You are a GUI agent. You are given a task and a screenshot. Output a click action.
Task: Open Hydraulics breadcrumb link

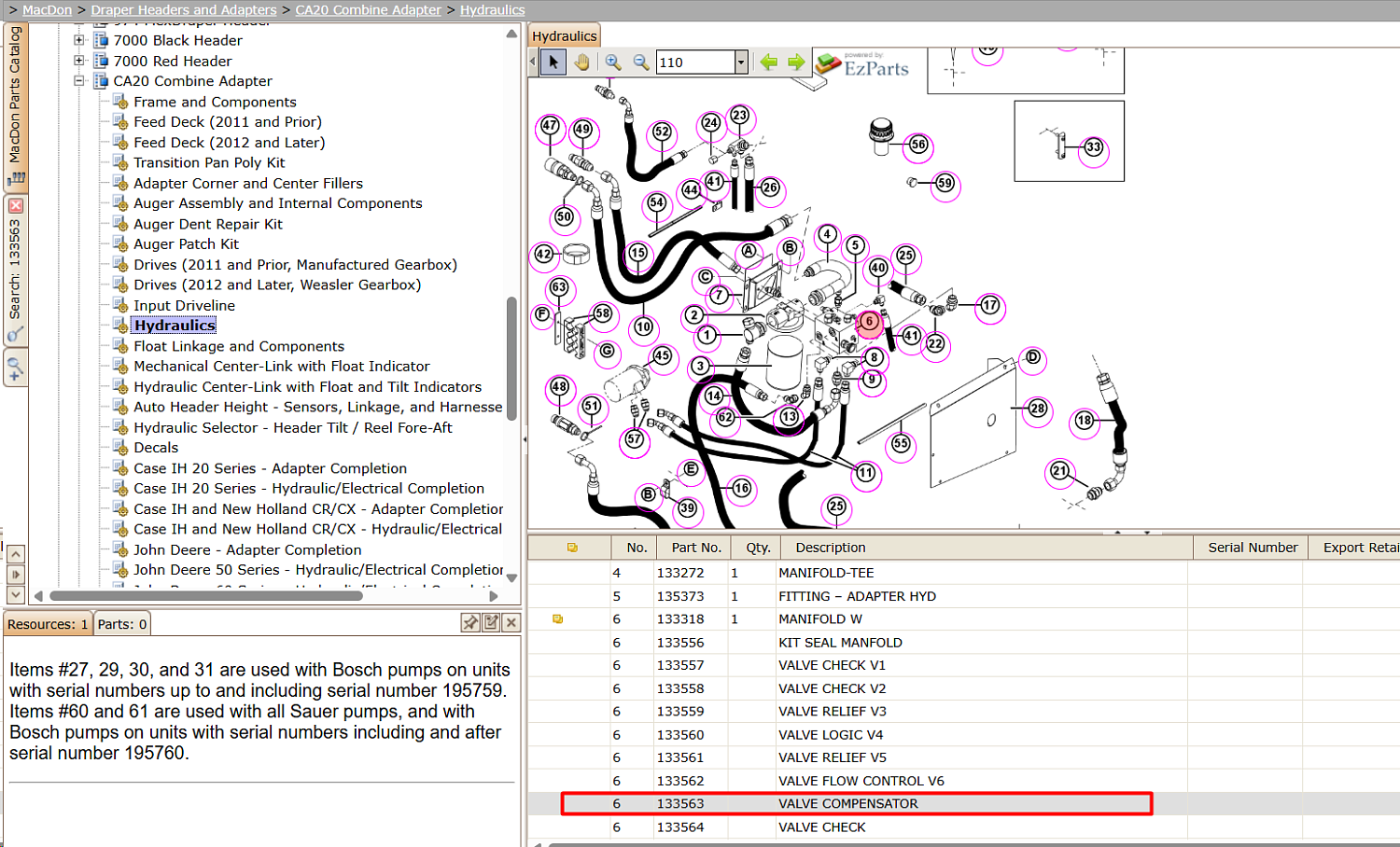coord(493,10)
